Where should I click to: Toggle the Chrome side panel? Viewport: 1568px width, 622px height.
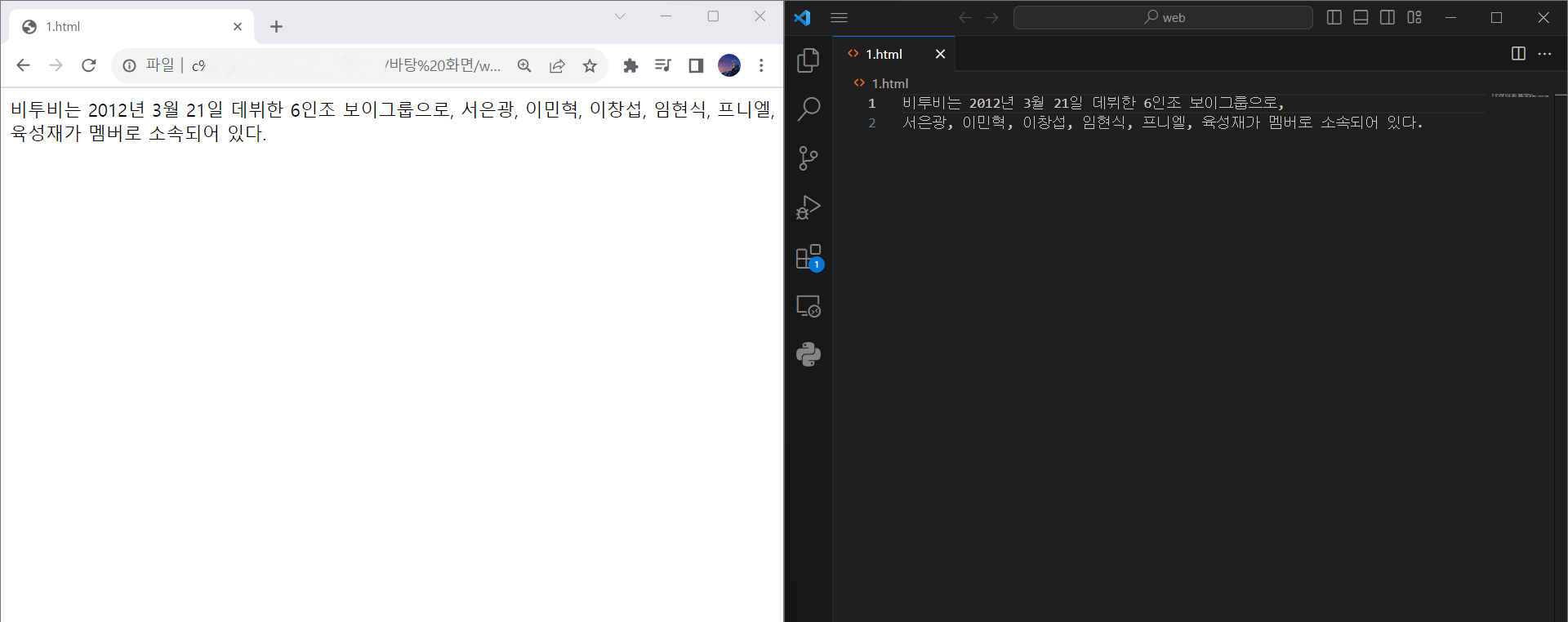click(696, 65)
